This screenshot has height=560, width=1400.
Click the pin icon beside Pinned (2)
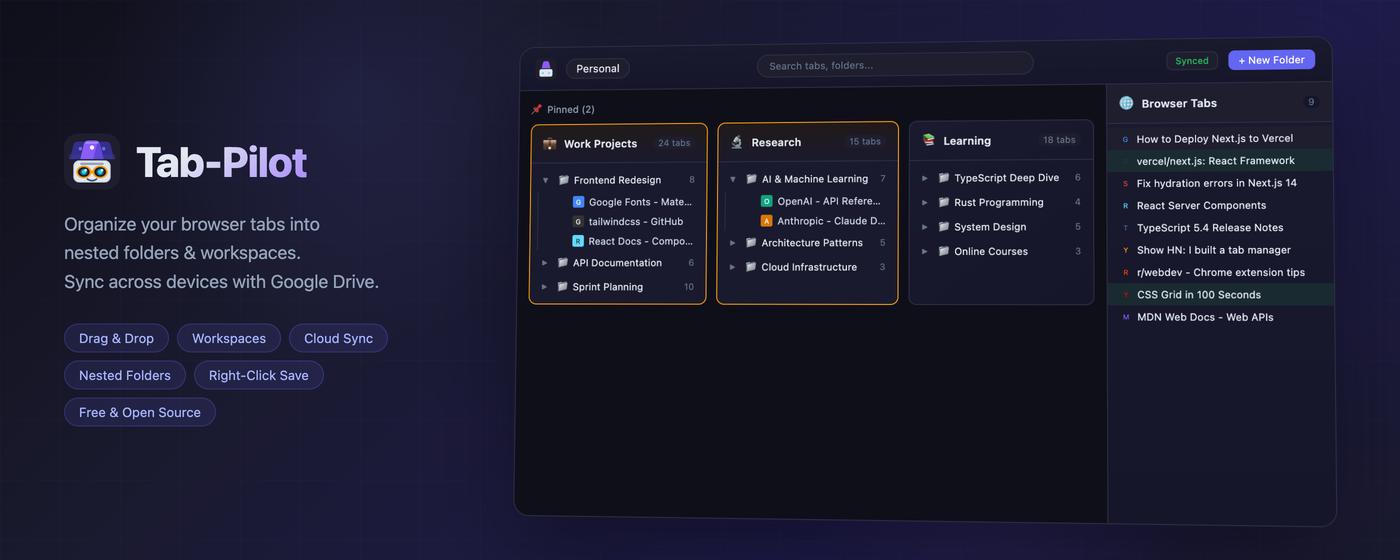click(537, 110)
